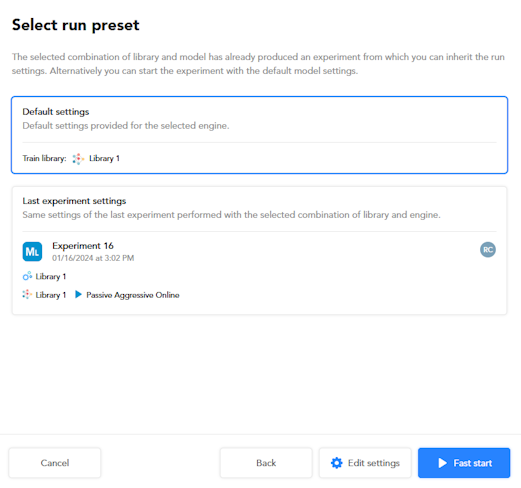Click the RC user avatar

tap(488, 250)
